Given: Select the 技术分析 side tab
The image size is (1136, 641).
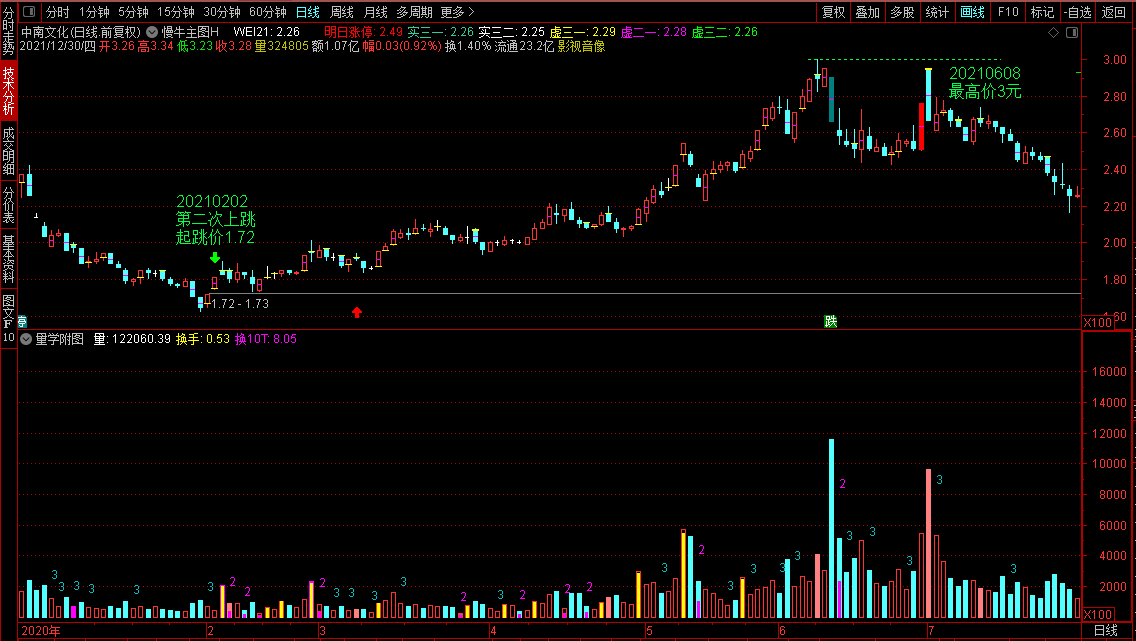Looking at the screenshot, I should [9, 91].
